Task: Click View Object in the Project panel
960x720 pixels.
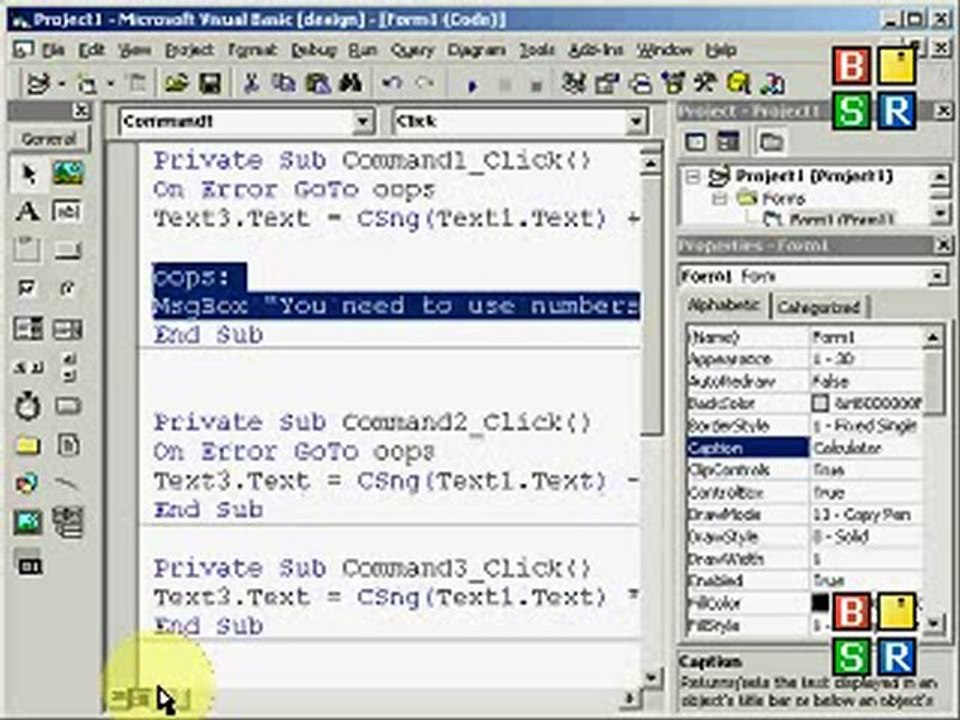Action: (x=728, y=143)
